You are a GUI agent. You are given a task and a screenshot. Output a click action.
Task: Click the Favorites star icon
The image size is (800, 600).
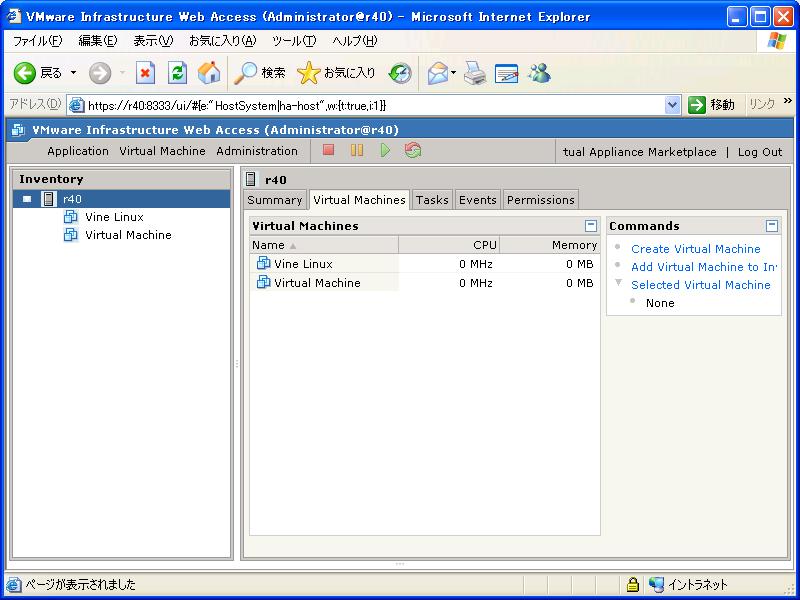308,73
